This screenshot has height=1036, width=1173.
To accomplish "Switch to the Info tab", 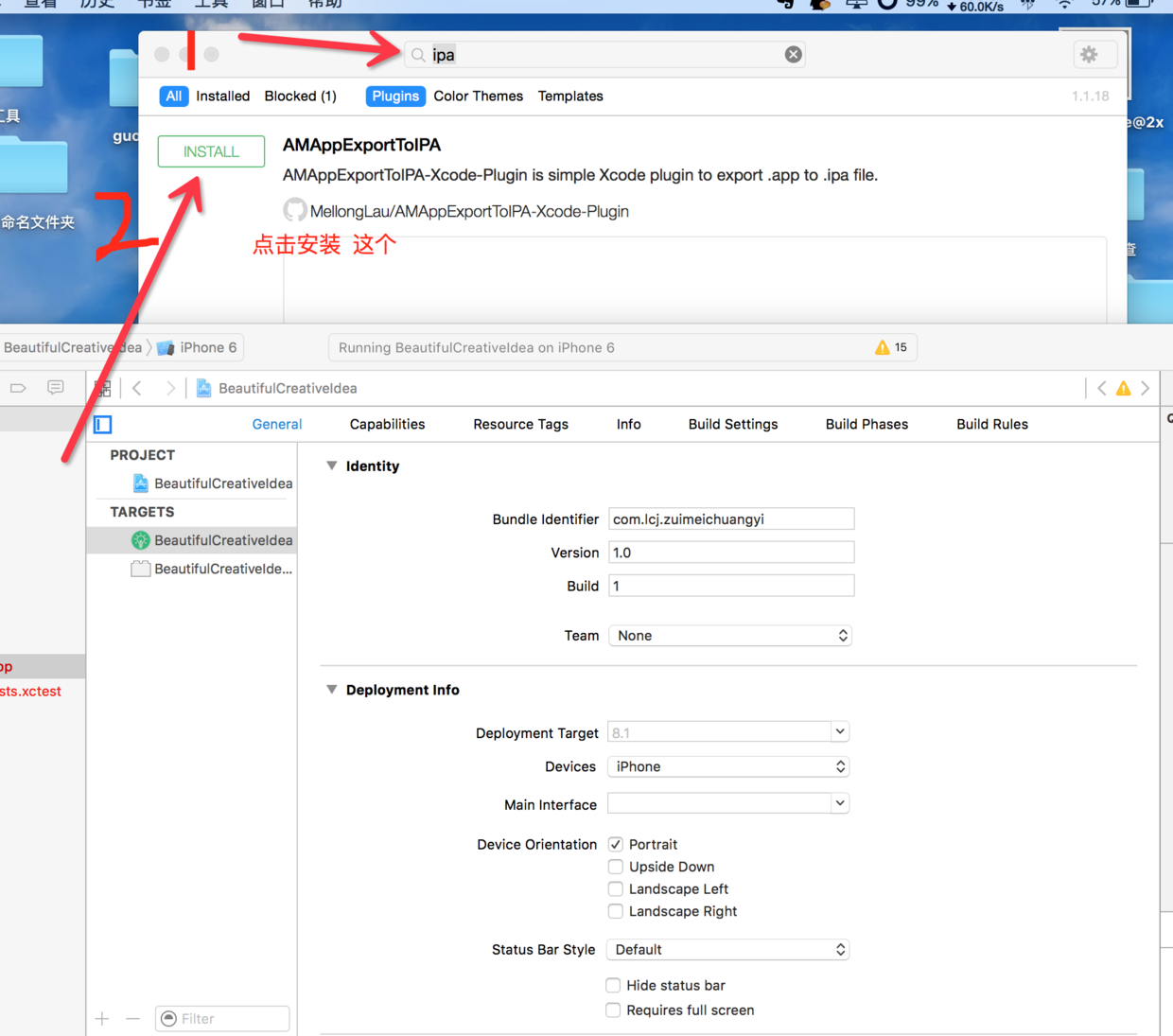I will (629, 424).
